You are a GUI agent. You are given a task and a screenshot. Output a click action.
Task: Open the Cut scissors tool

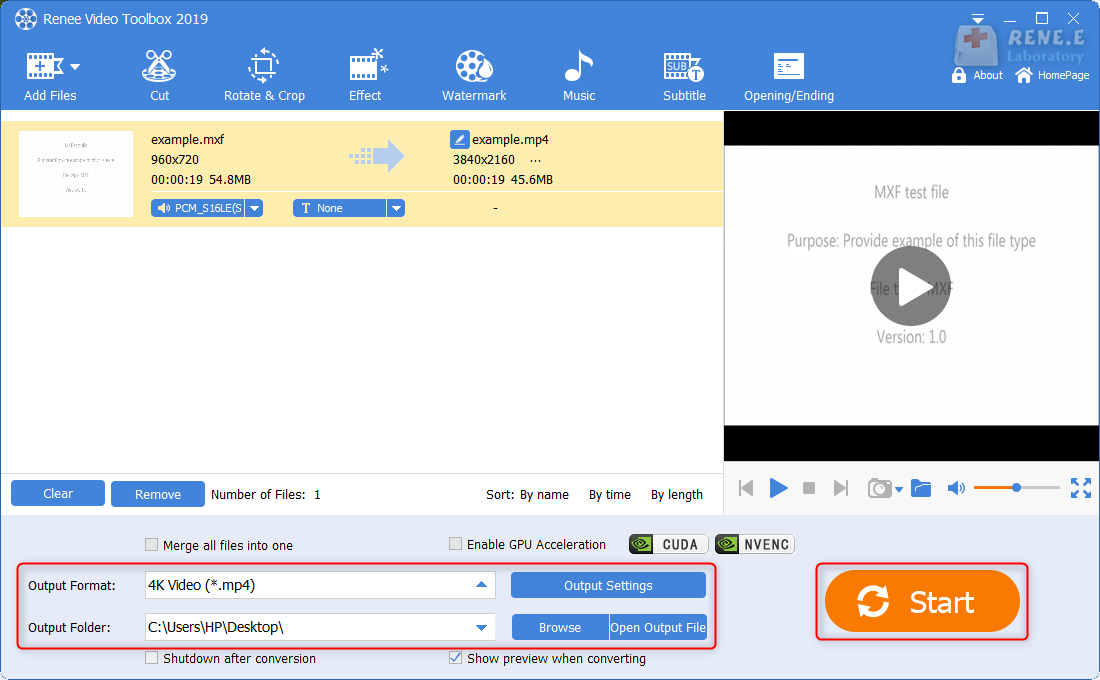point(159,76)
